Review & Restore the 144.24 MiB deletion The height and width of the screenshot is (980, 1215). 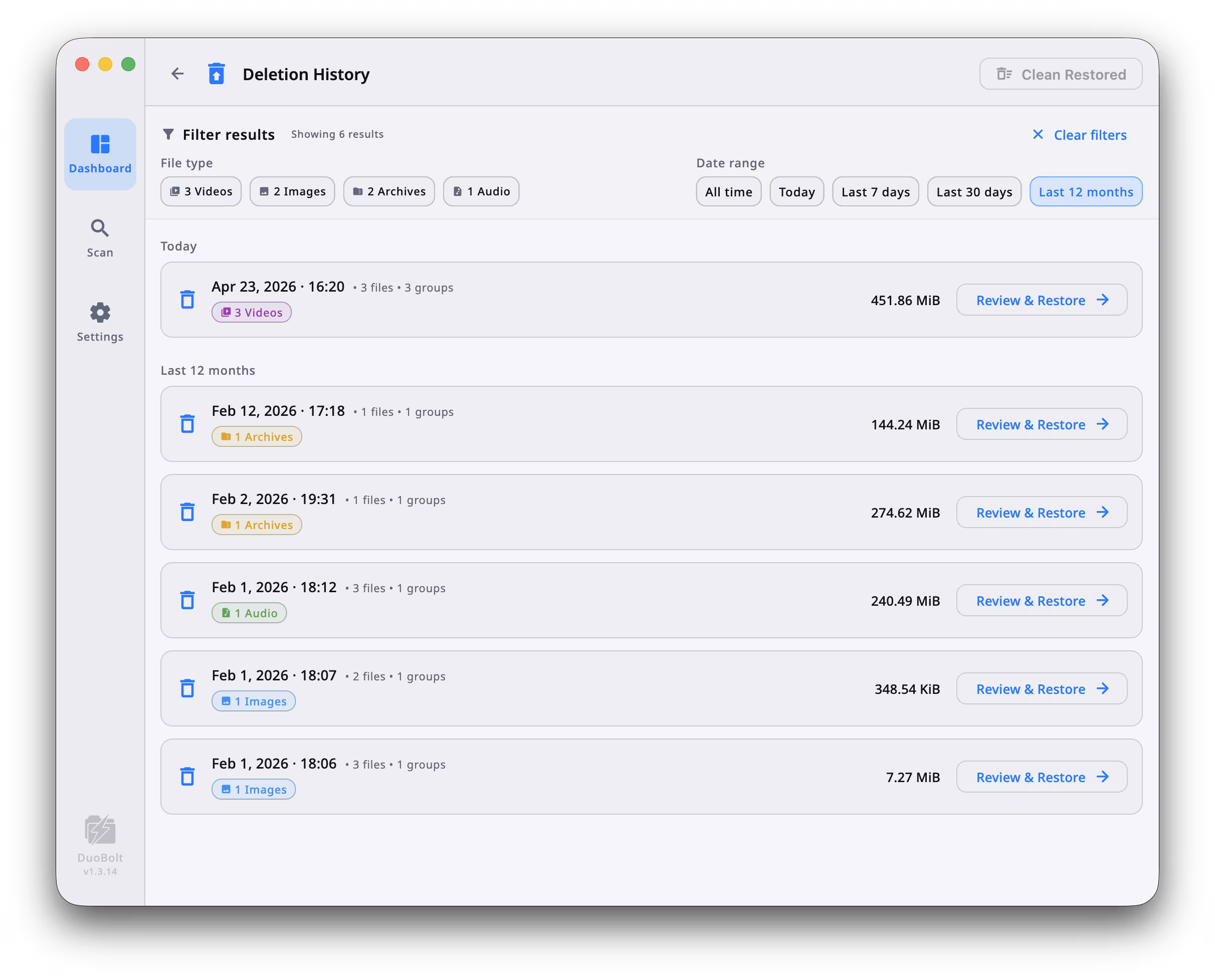[x=1041, y=424]
